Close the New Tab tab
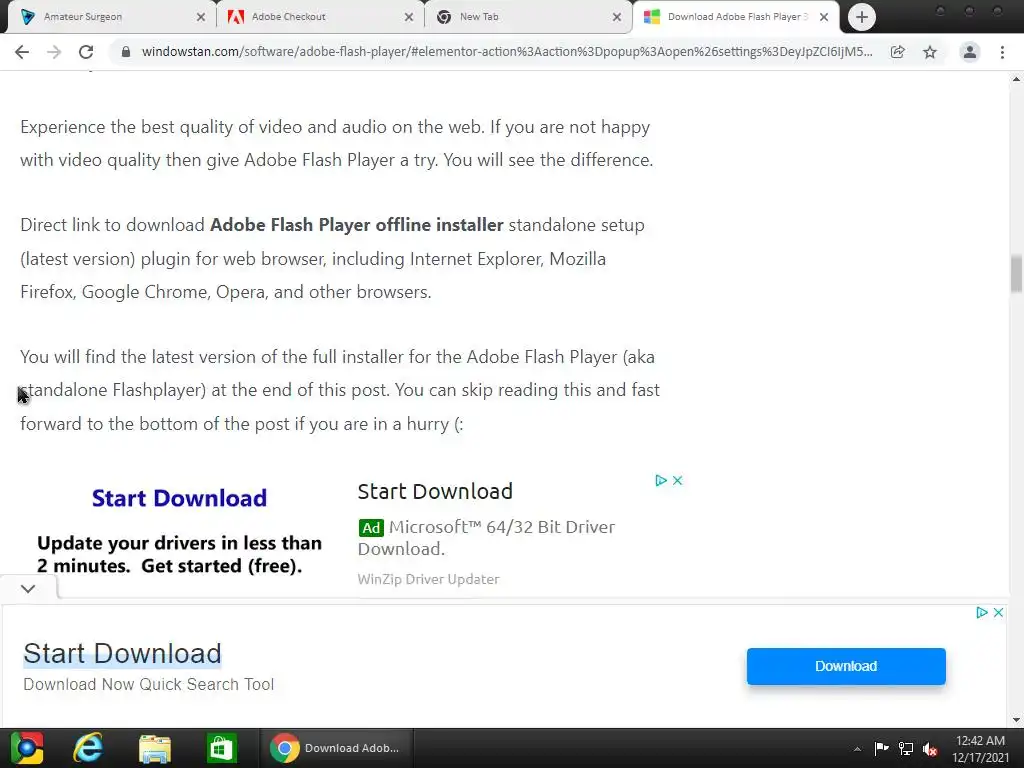1024x768 pixels. (616, 17)
